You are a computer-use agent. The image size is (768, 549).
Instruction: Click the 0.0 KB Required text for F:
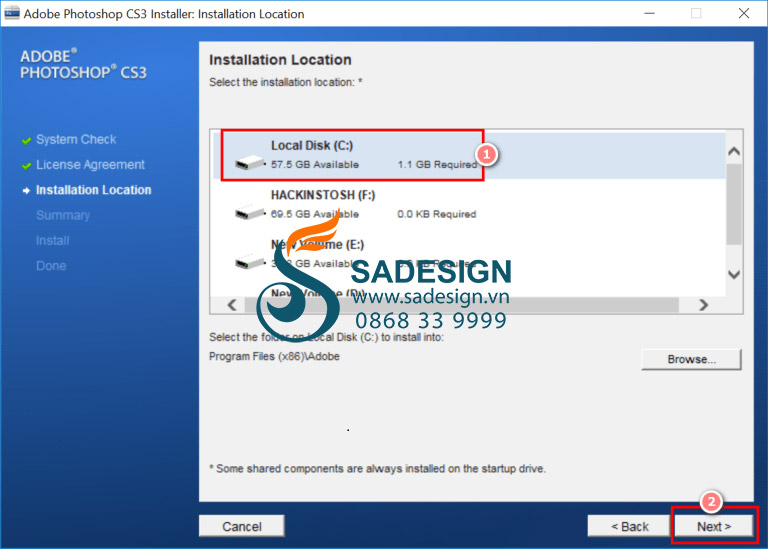[x=436, y=214]
